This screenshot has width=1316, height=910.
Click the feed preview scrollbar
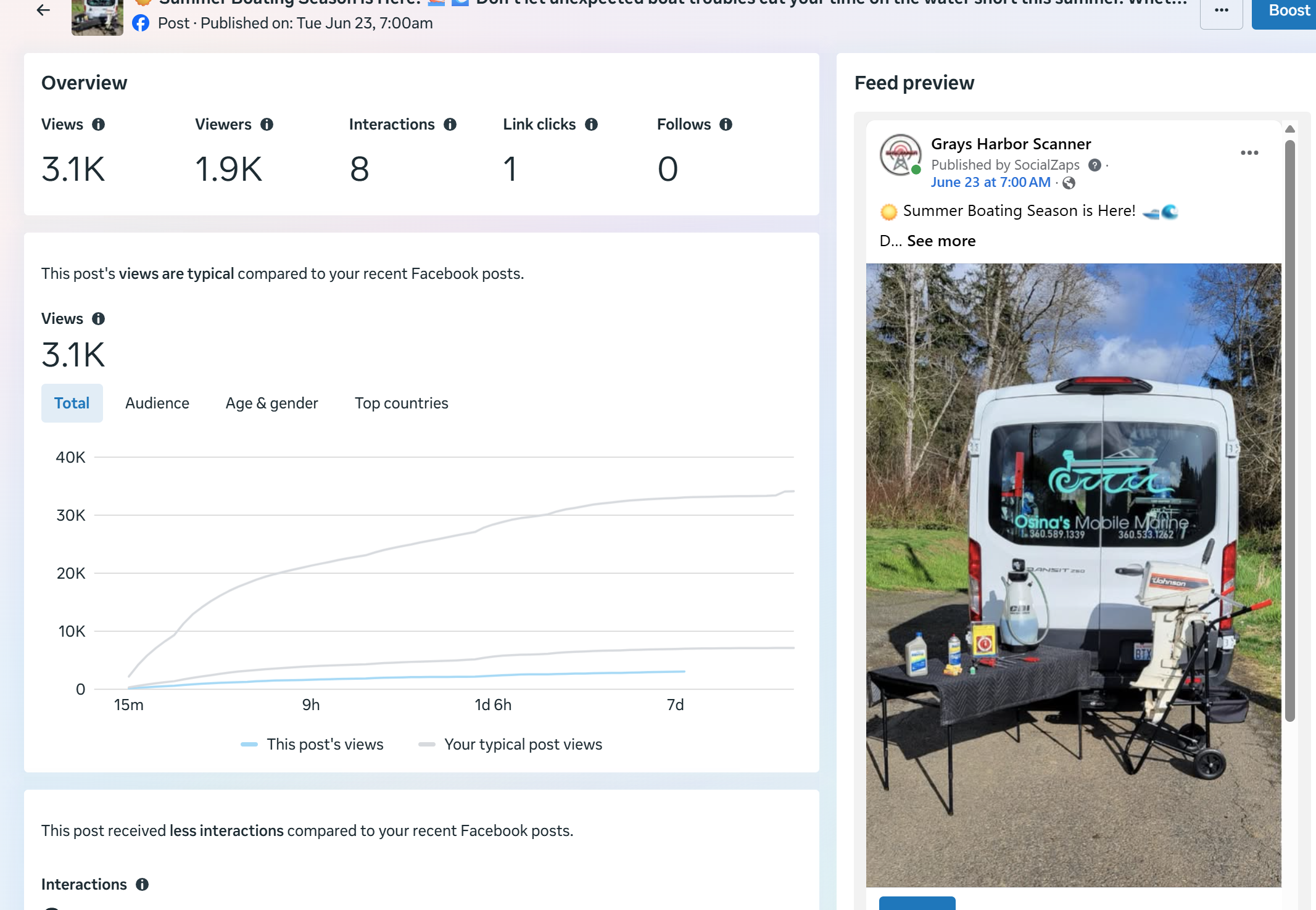(x=1290, y=431)
